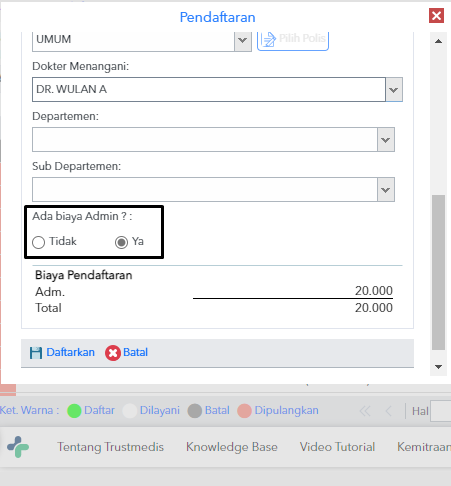Click the red Batal cancel icon

[113, 353]
